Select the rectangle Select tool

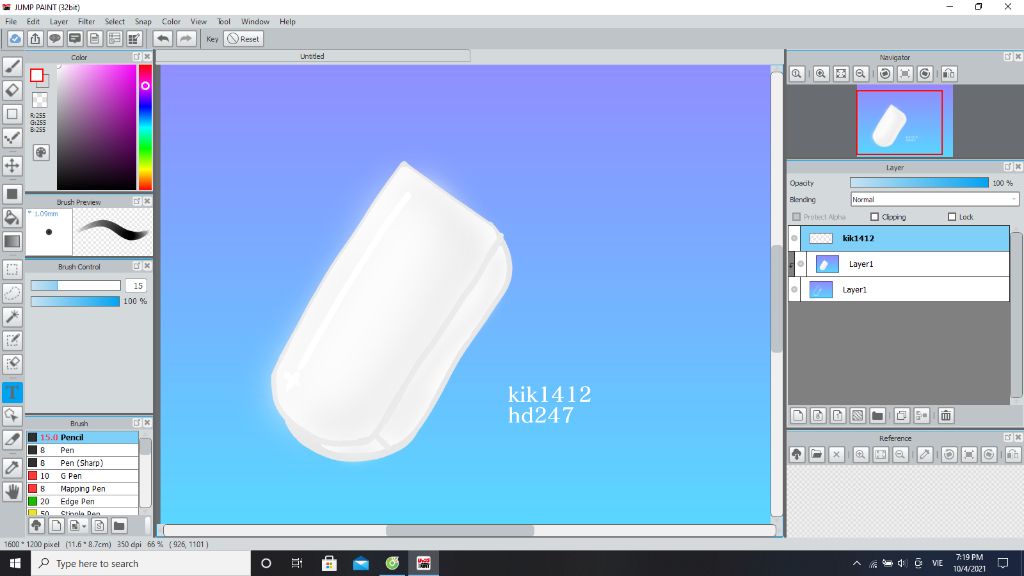[12, 269]
